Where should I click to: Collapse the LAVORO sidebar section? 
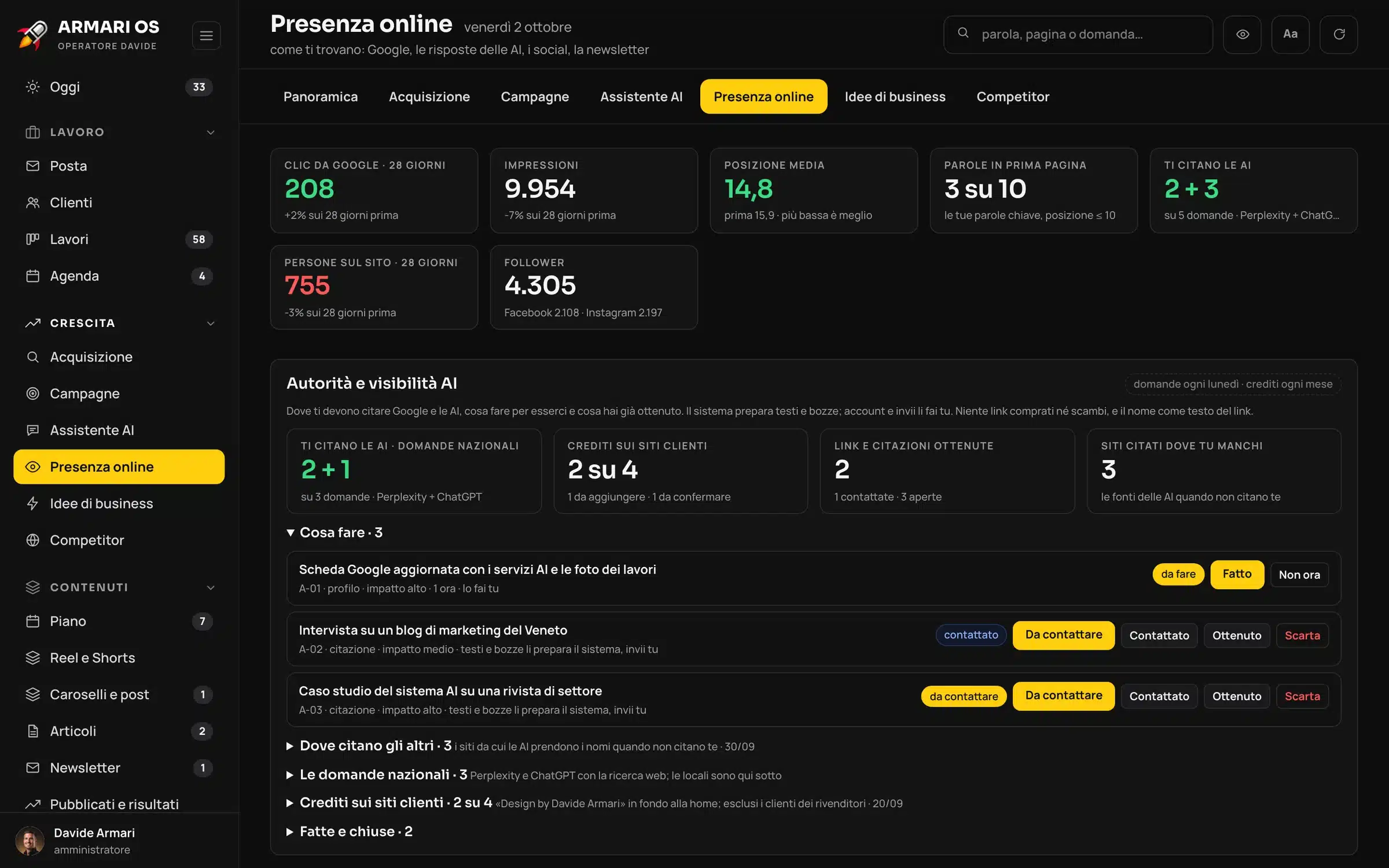[x=211, y=133]
